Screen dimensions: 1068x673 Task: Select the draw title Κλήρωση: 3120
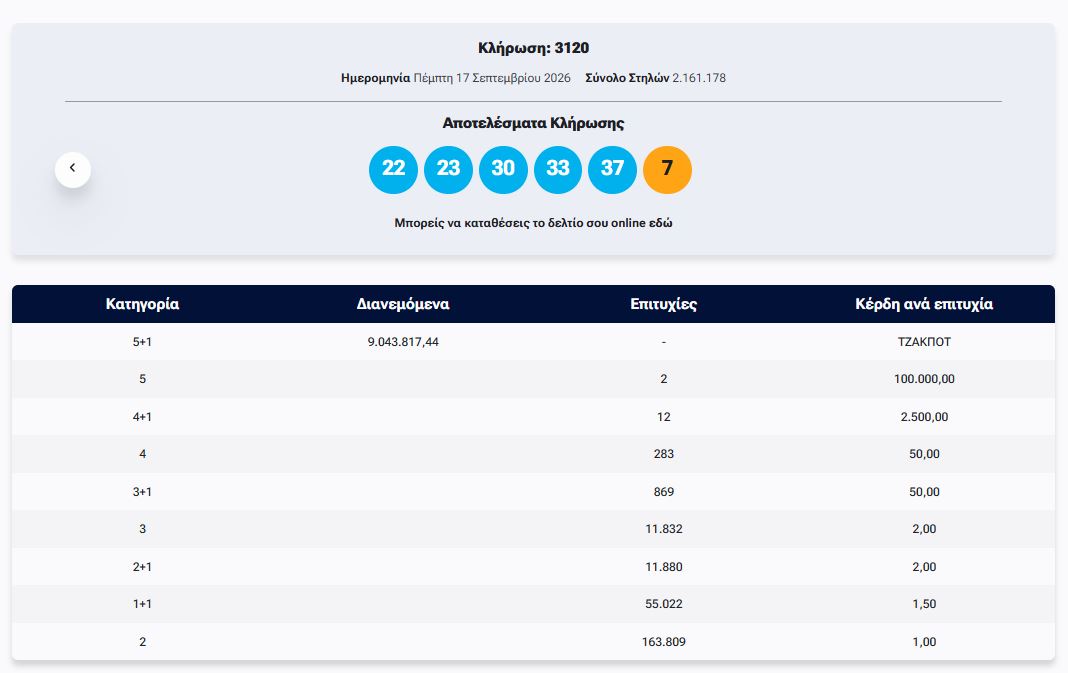pyautogui.click(x=533, y=48)
